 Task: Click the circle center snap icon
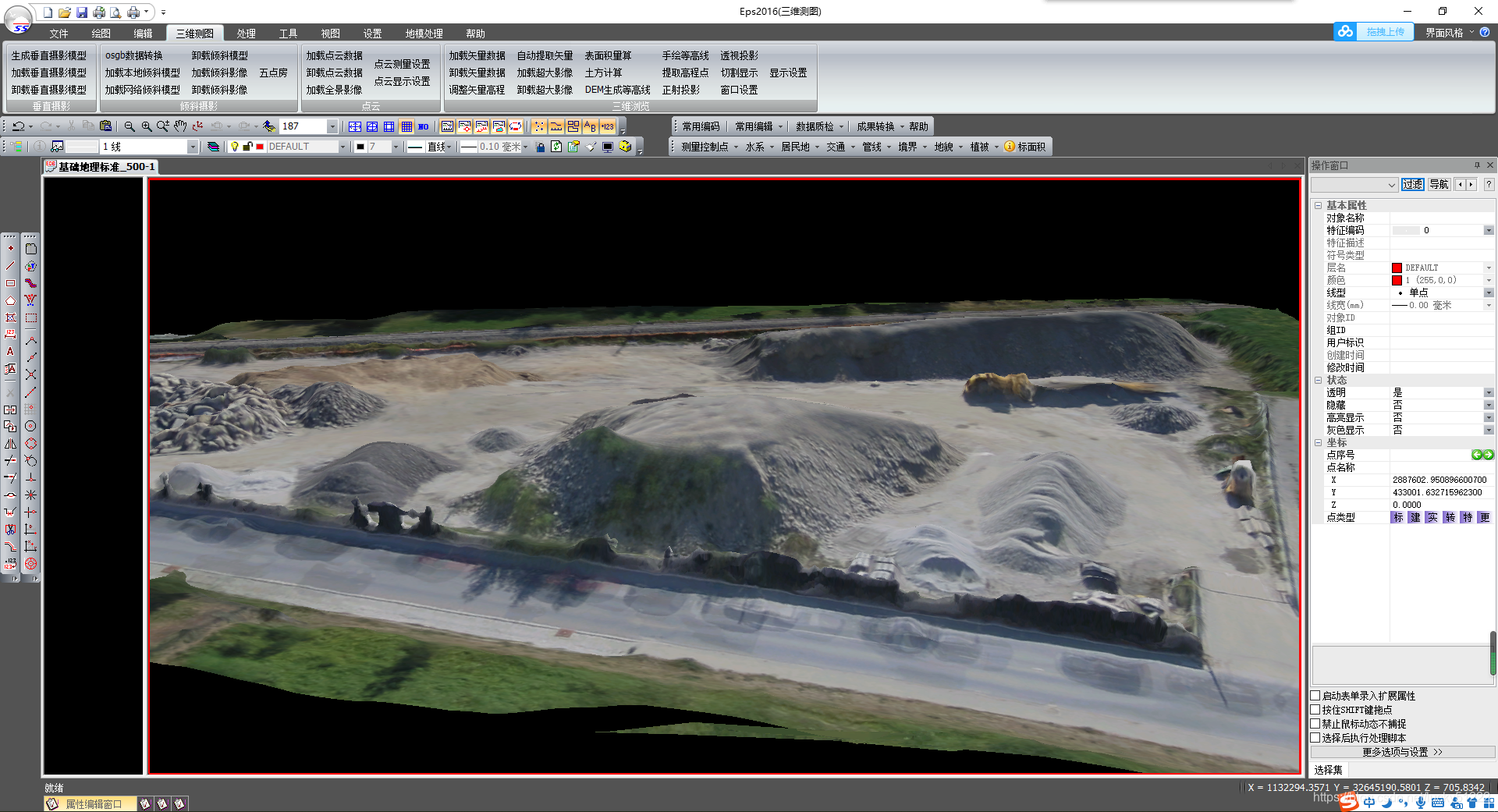pyautogui.click(x=30, y=427)
